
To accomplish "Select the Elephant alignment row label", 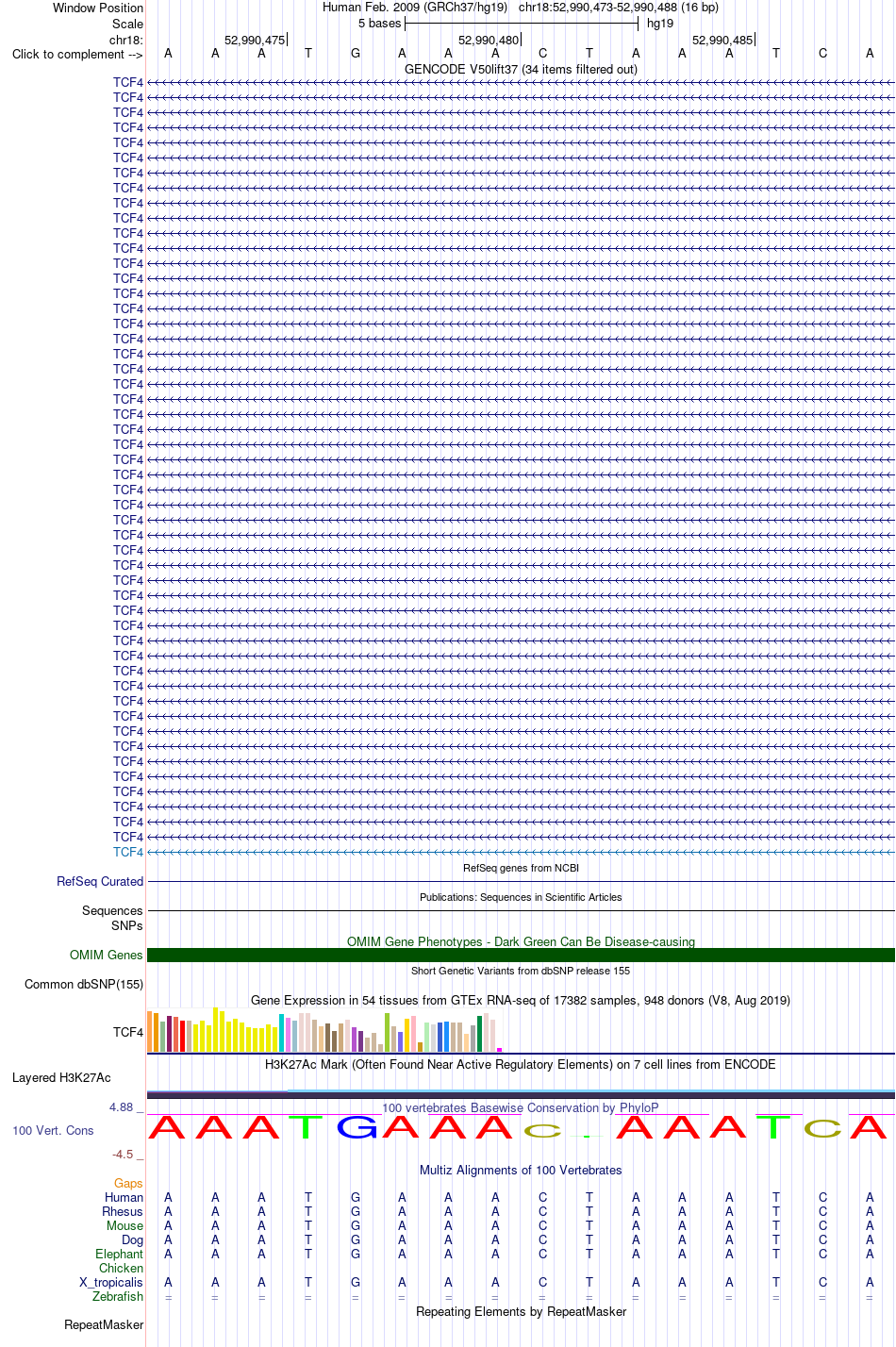I will (119, 1254).
